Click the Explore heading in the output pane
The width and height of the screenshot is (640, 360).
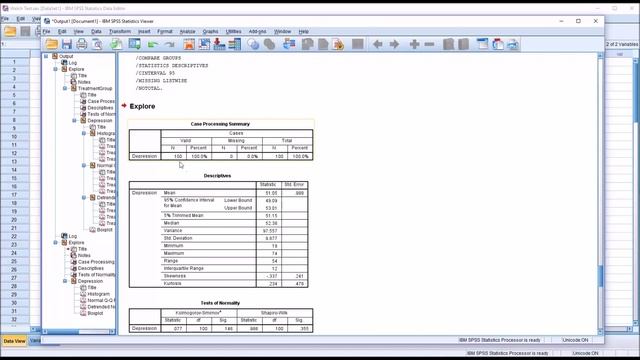[142, 106]
